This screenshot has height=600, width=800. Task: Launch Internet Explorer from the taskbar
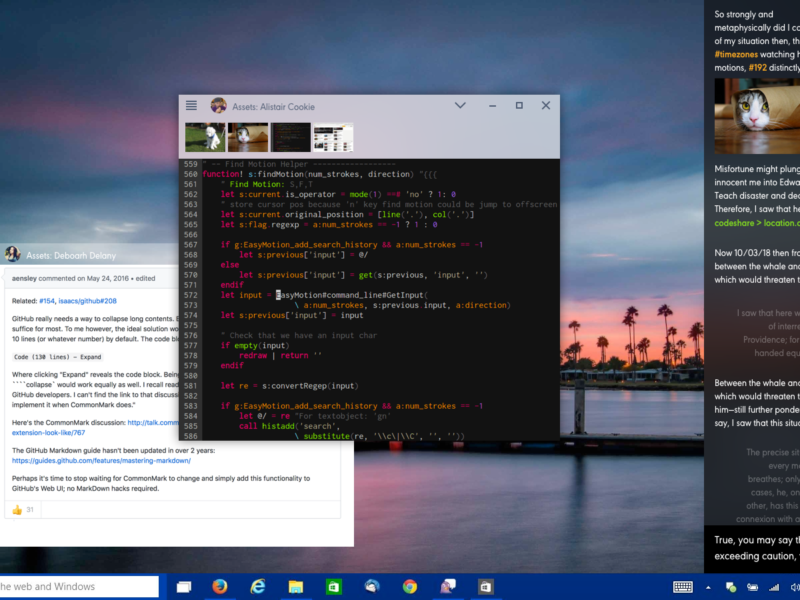(258, 587)
